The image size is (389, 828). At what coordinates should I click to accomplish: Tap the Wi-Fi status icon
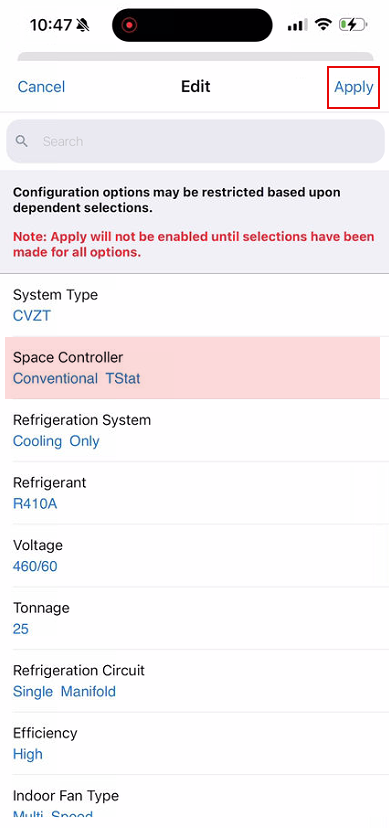[x=321, y=24]
